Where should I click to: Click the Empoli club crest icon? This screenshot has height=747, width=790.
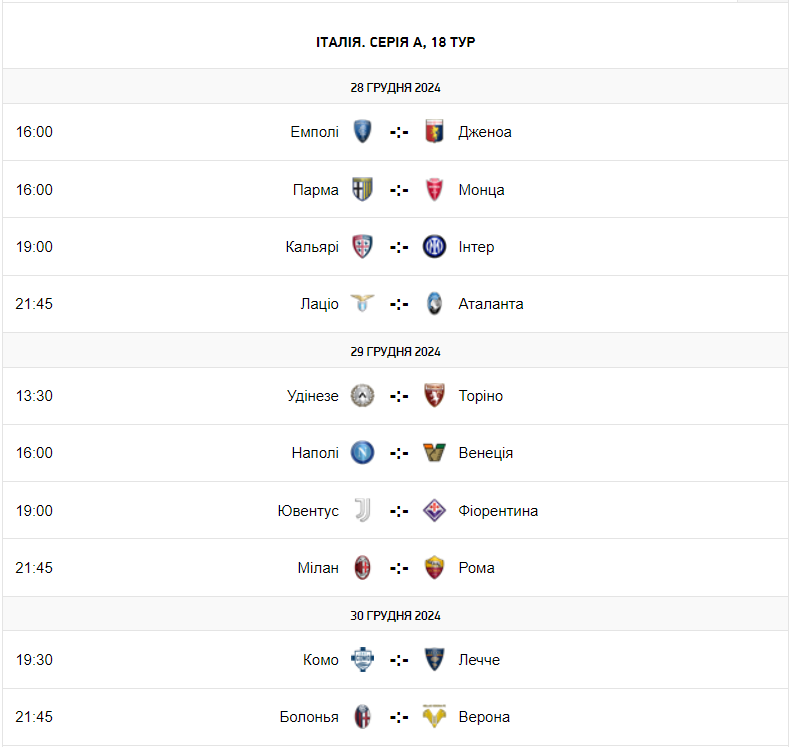click(x=363, y=132)
